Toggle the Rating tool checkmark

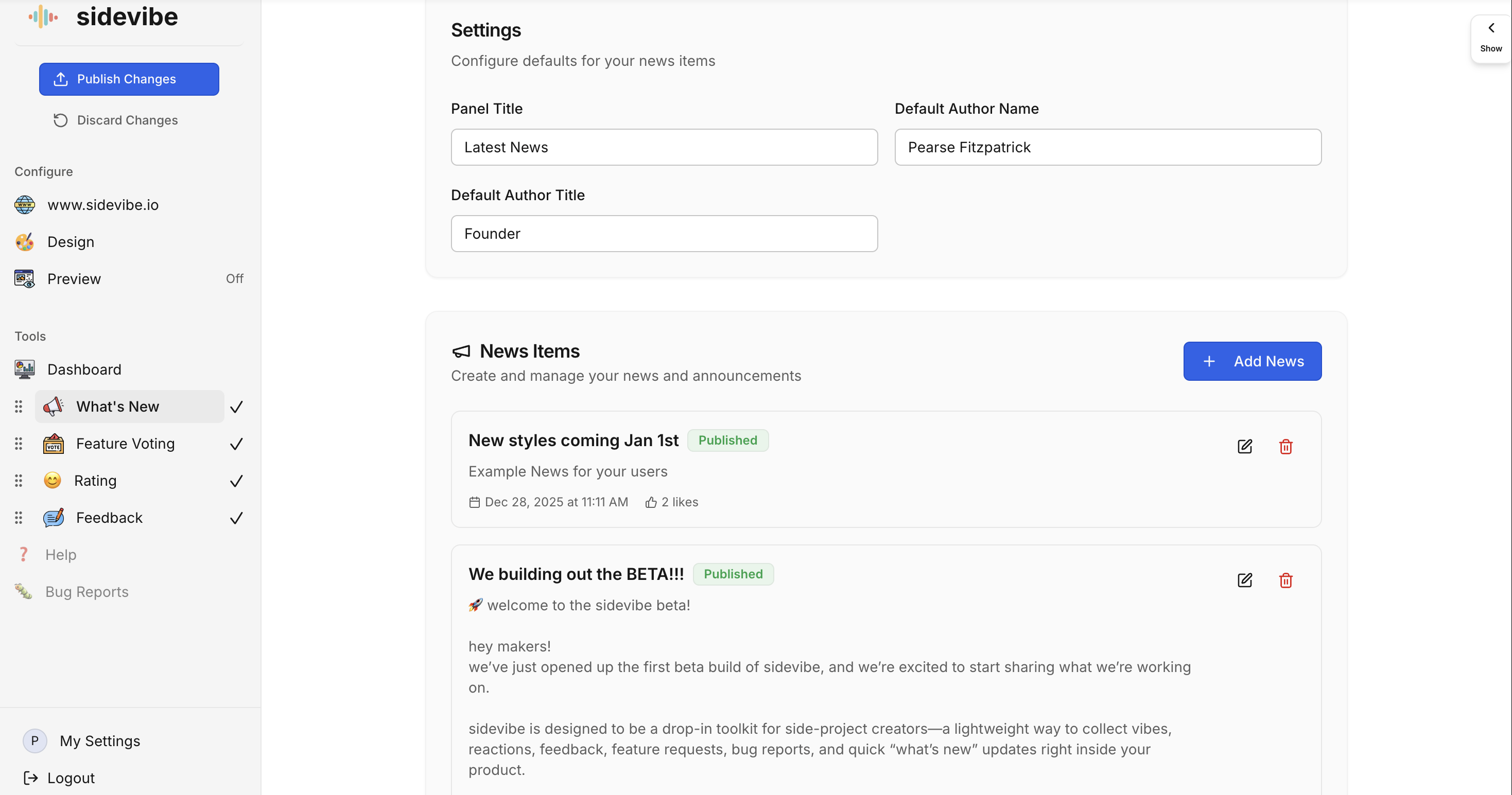coord(236,481)
